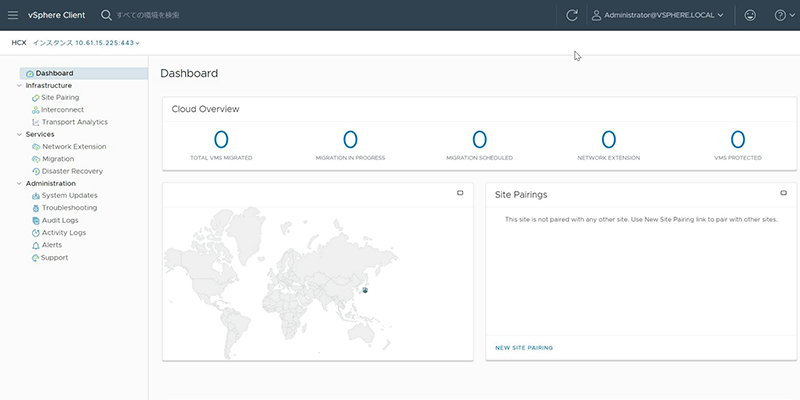The image size is (800, 400).
Task: Click the Activity Logs clock icon
Action: tap(36, 233)
